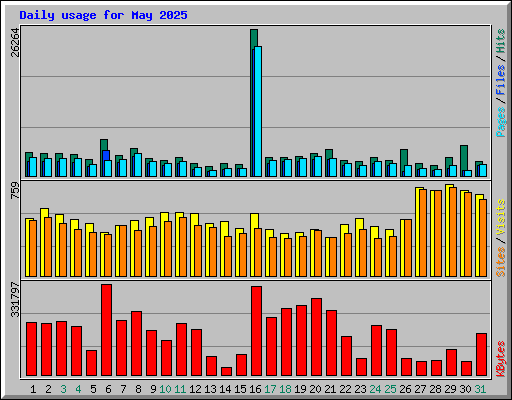
Task: Click day label "6" on the x-axis
Action: pos(108,389)
